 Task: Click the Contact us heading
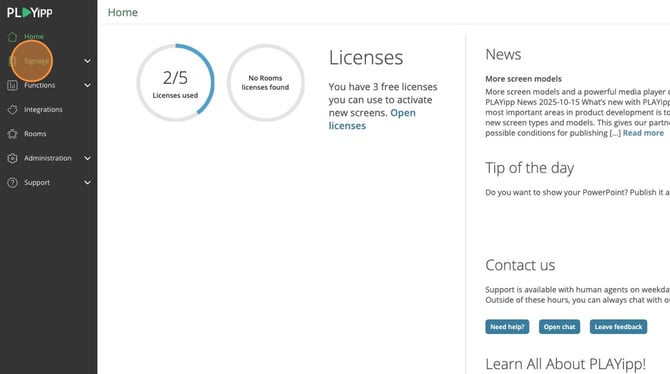tap(520, 265)
